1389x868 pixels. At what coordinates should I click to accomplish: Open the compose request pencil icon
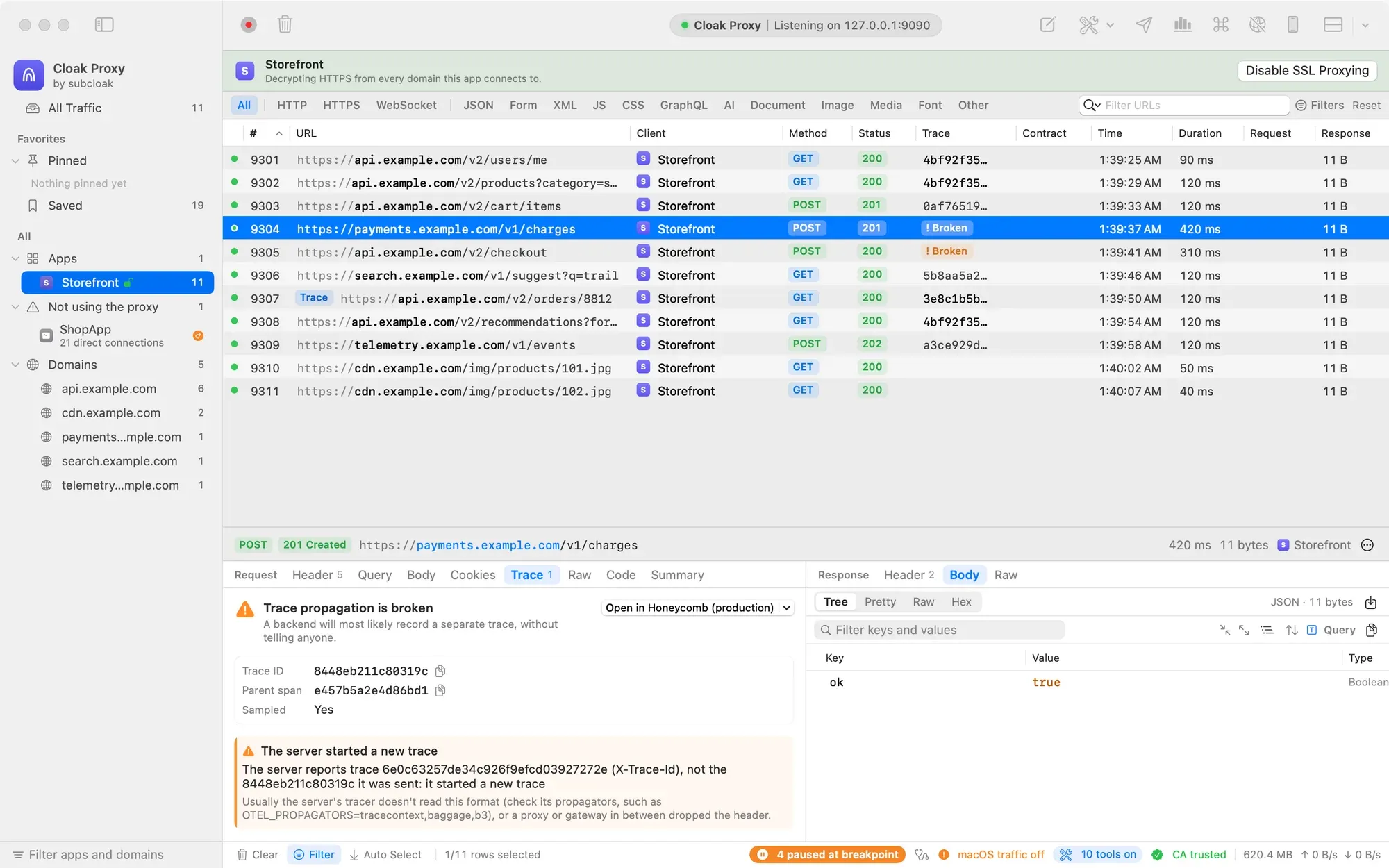click(x=1047, y=25)
